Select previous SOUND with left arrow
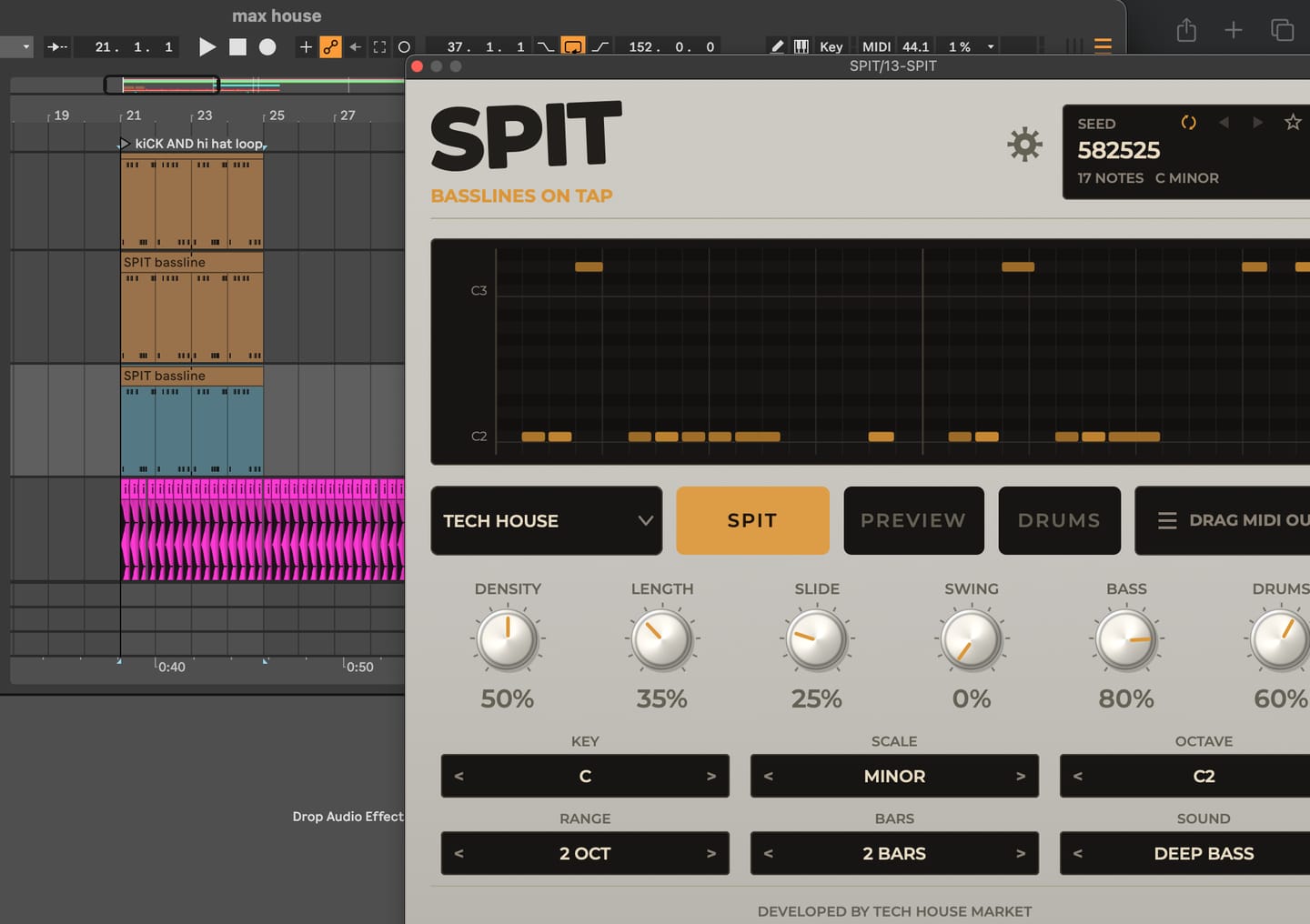Viewport: 1310px width, 924px height. [1078, 853]
